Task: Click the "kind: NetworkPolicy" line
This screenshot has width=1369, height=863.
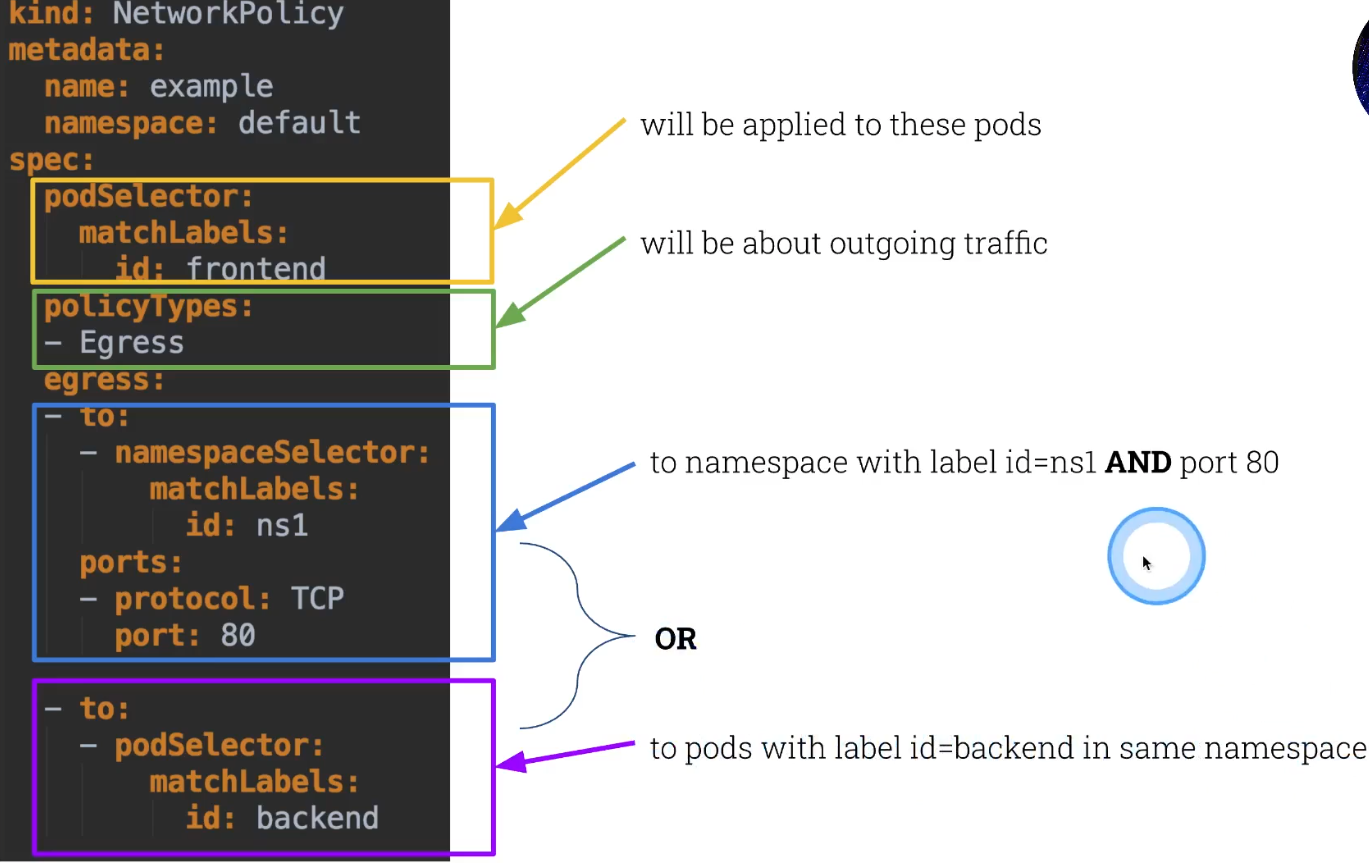Action: pos(176,14)
